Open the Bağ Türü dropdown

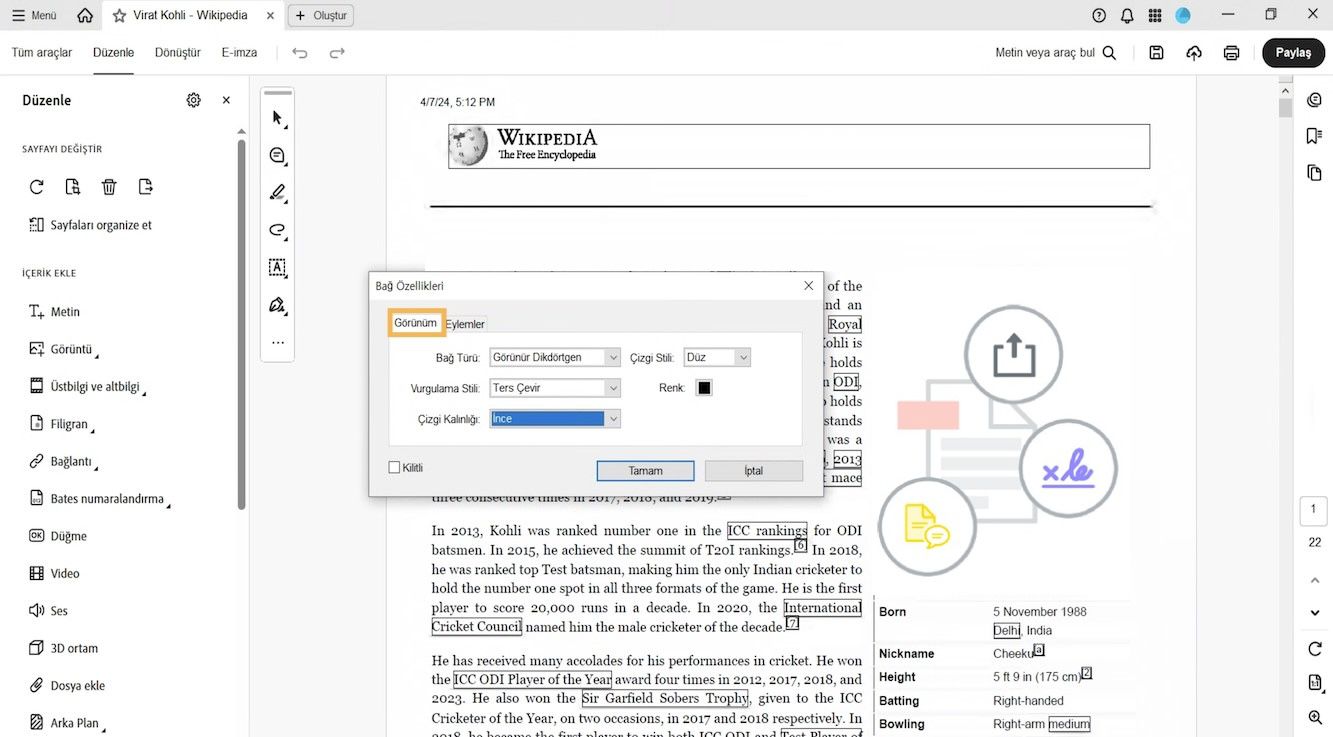[x=555, y=357]
